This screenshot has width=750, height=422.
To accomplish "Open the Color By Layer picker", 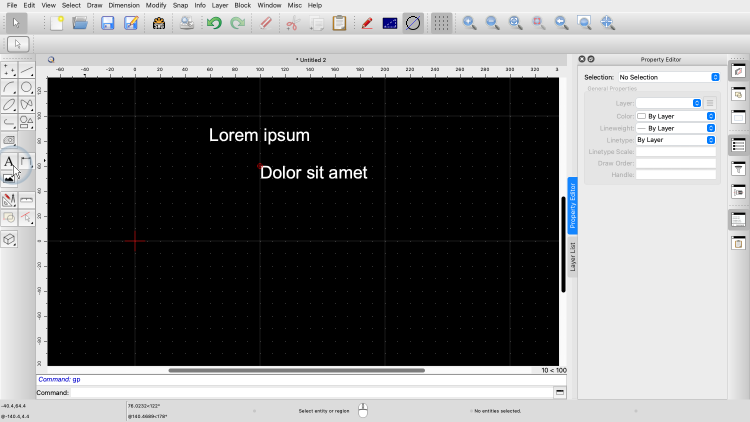I will coord(676,116).
